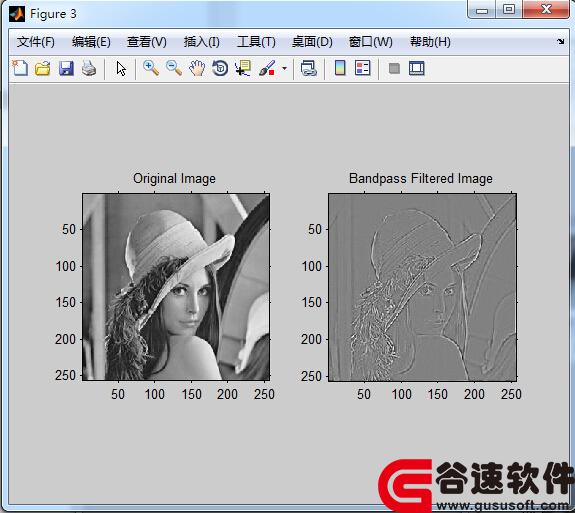Open file with the folder icon
Viewport: 575px width, 513px height.
coord(43,68)
